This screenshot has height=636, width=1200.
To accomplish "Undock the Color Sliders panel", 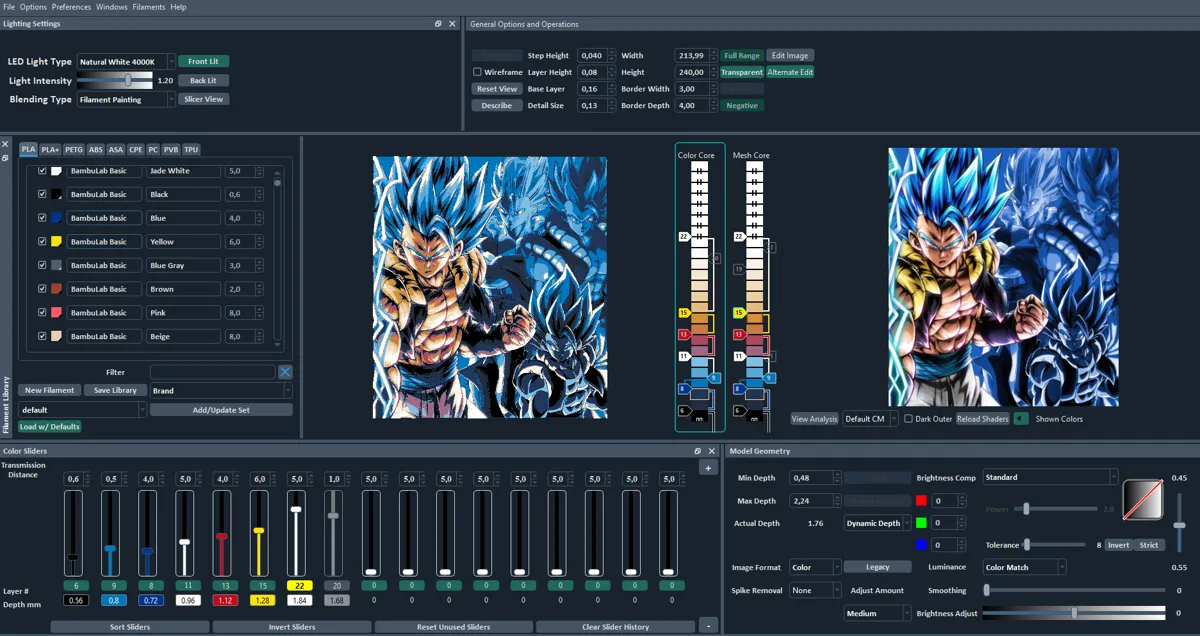I will (698, 451).
